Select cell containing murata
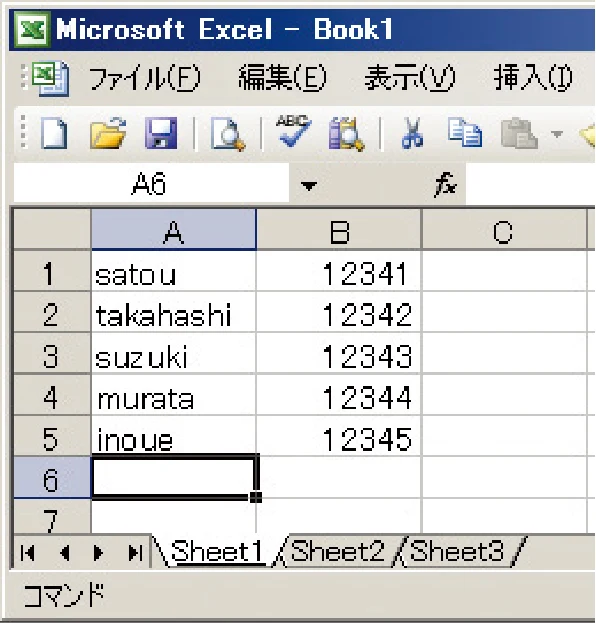This screenshot has height=623, width=596. tap(174, 395)
